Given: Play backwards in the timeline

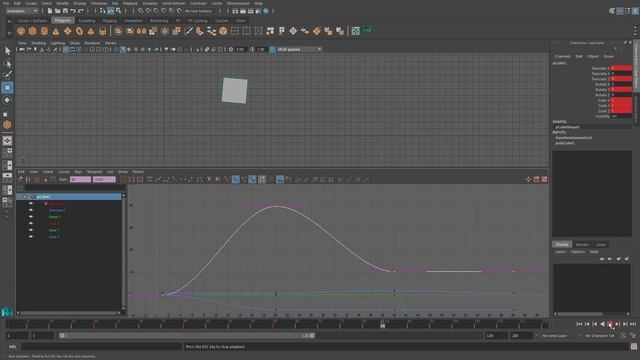Looking at the screenshot, I should [602, 324].
